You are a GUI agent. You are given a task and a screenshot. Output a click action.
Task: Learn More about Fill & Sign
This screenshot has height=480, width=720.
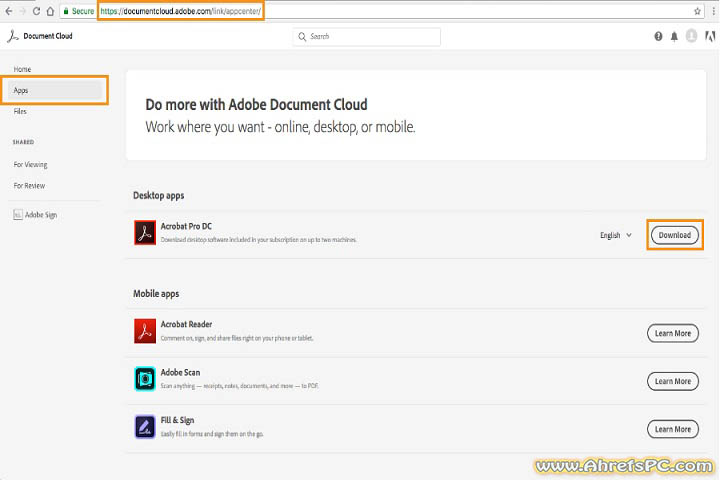coord(673,429)
